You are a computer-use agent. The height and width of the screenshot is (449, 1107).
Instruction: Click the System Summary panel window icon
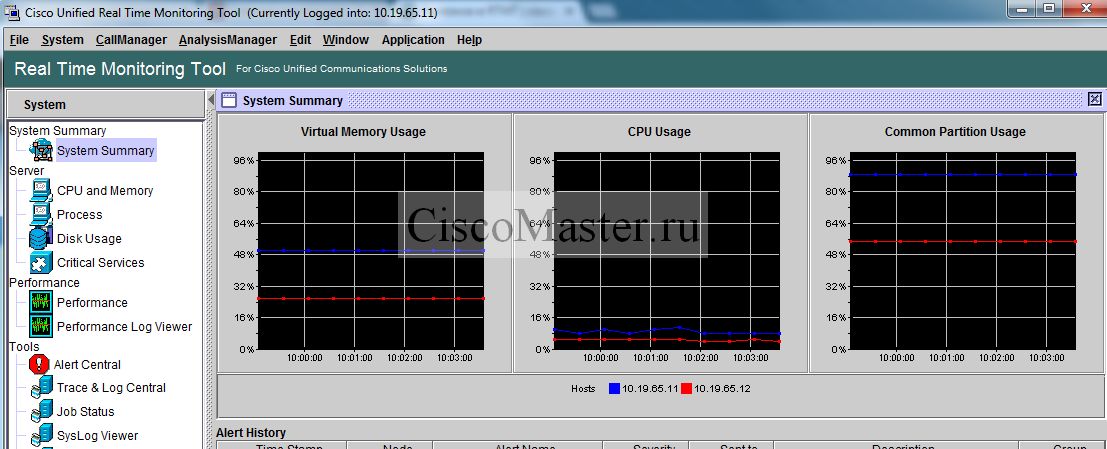coord(229,100)
